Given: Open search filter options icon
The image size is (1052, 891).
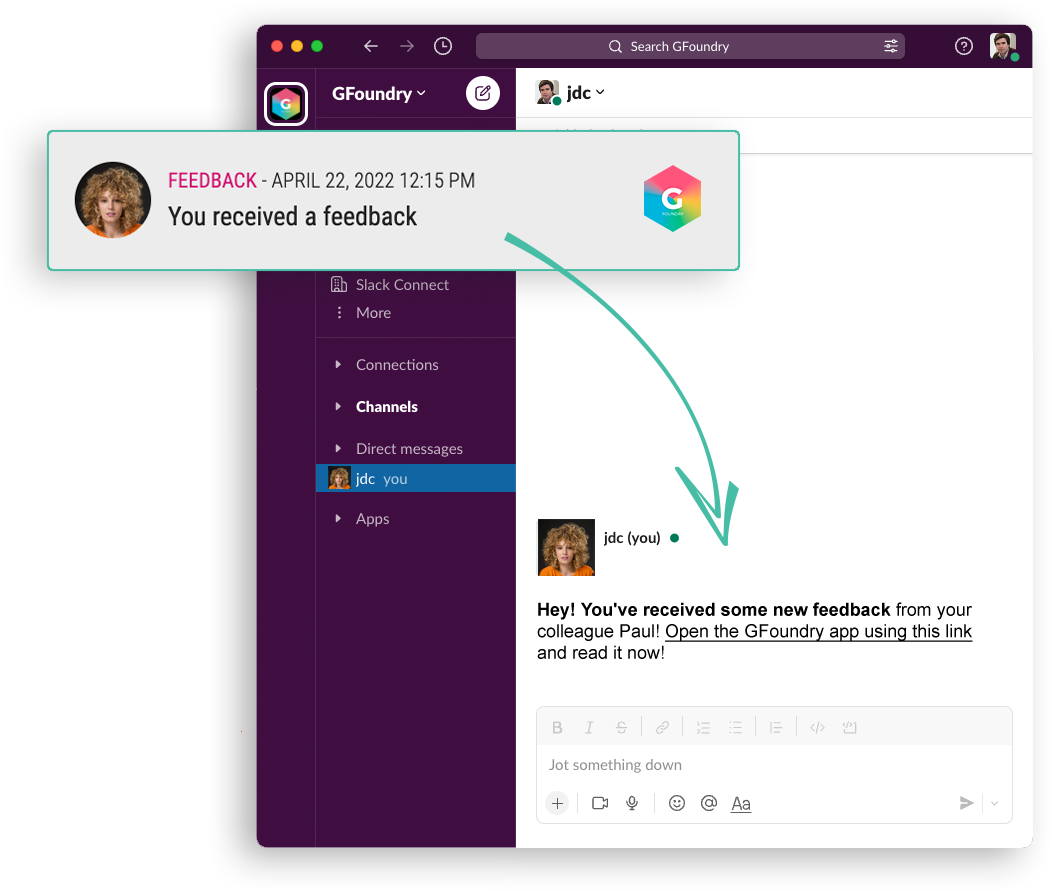Looking at the screenshot, I should 890,46.
